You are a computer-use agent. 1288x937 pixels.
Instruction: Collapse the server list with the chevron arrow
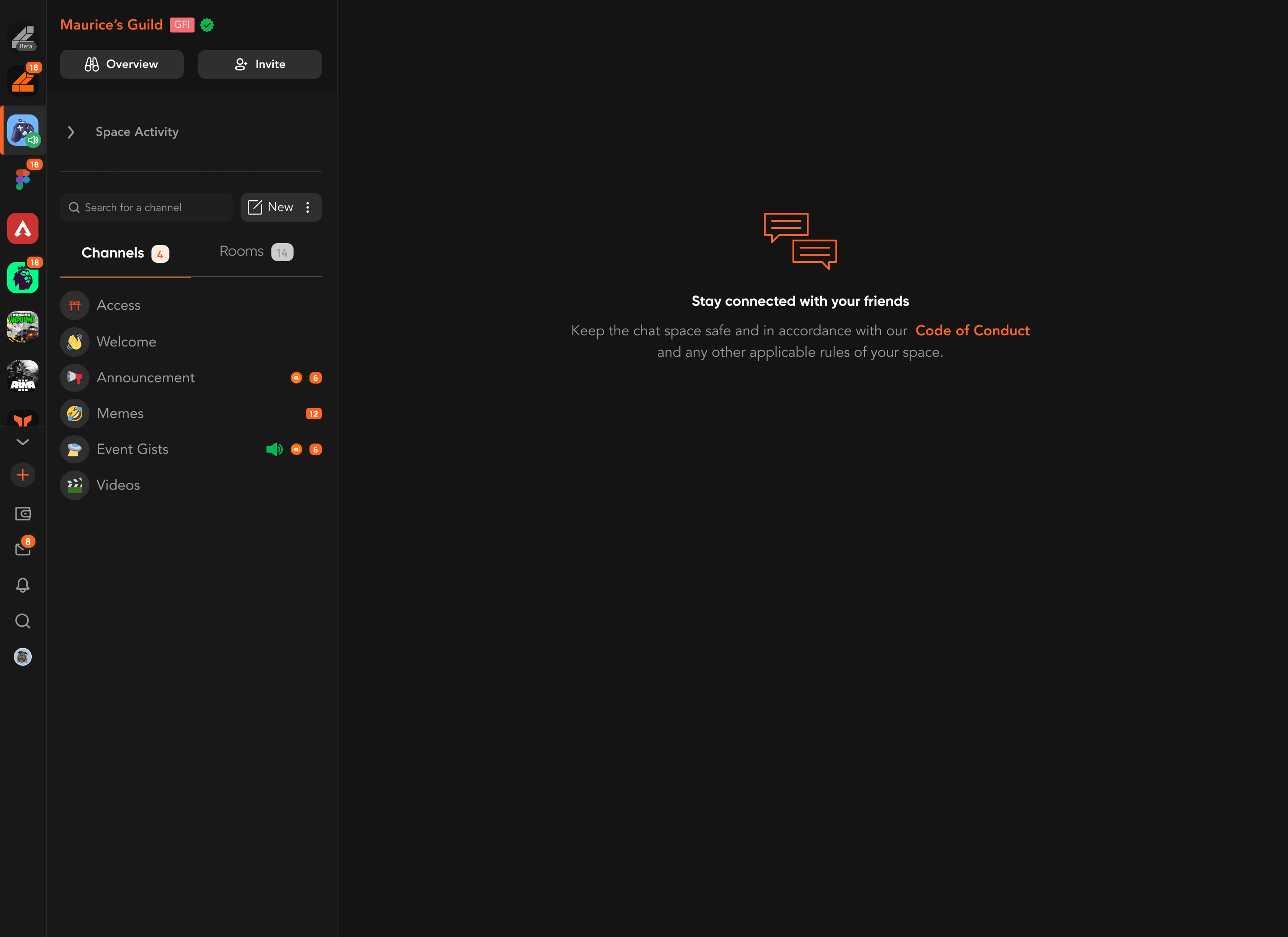click(x=23, y=442)
